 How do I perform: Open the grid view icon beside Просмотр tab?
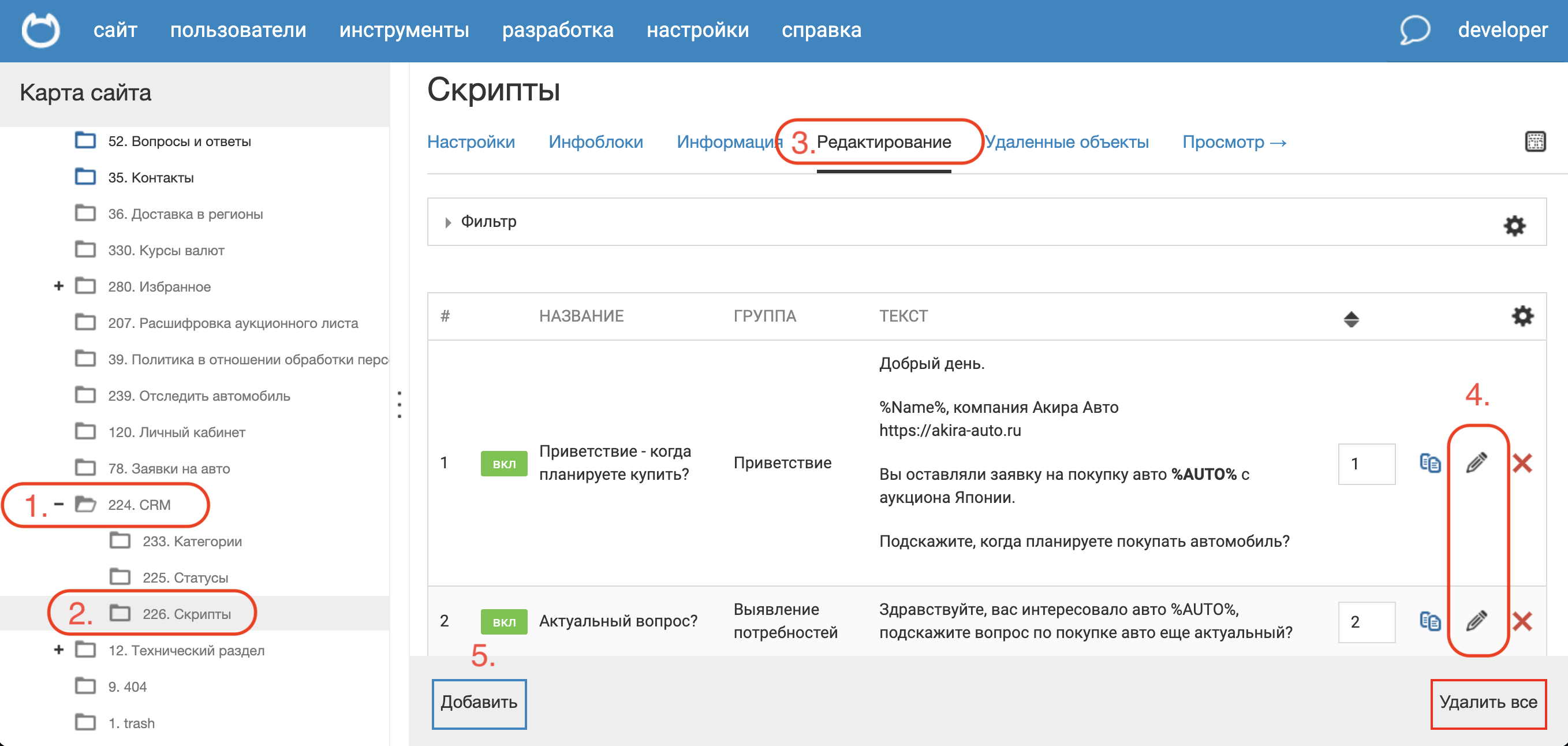tap(1535, 141)
